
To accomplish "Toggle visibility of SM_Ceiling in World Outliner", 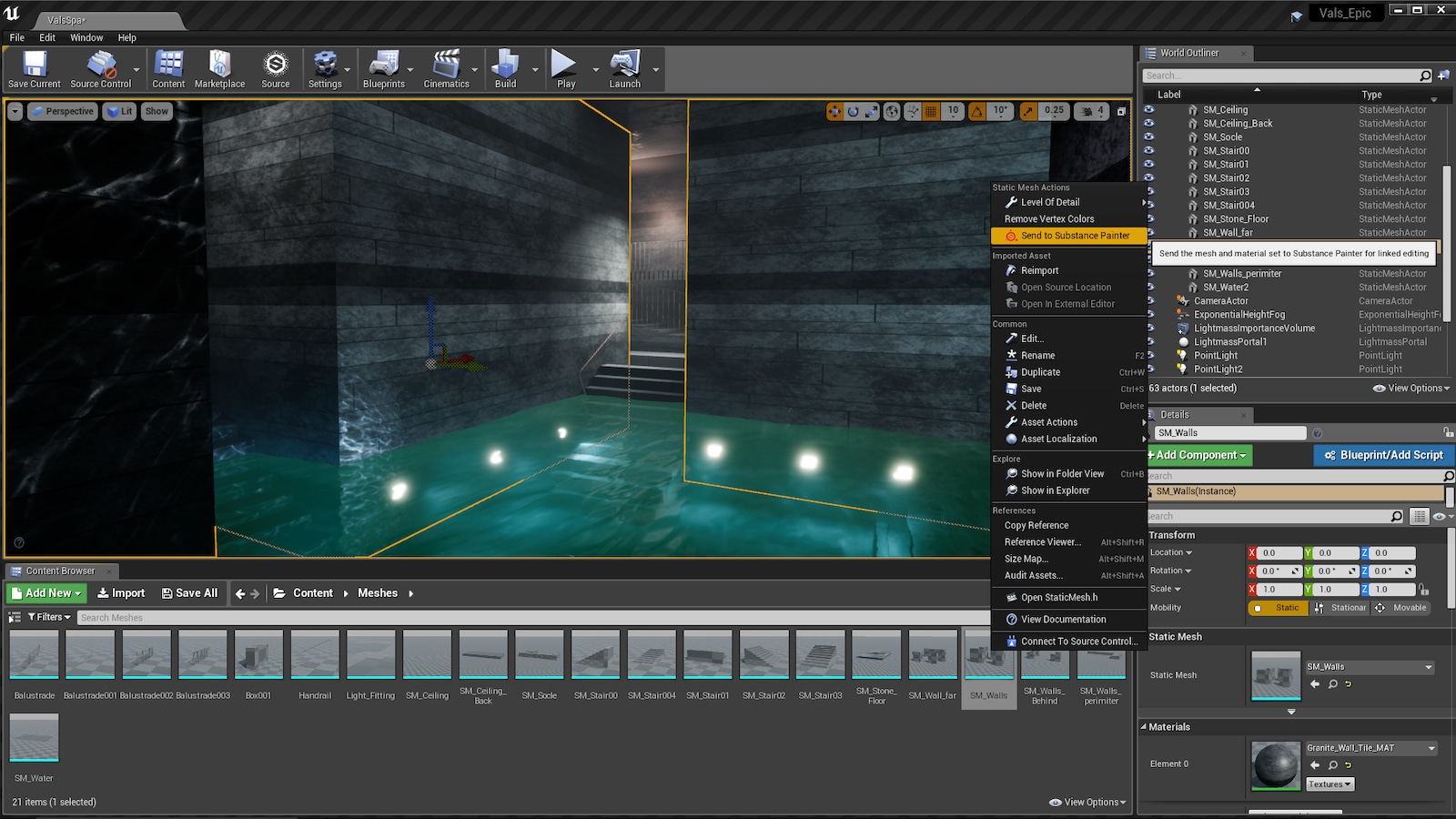I will click(1149, 109).
